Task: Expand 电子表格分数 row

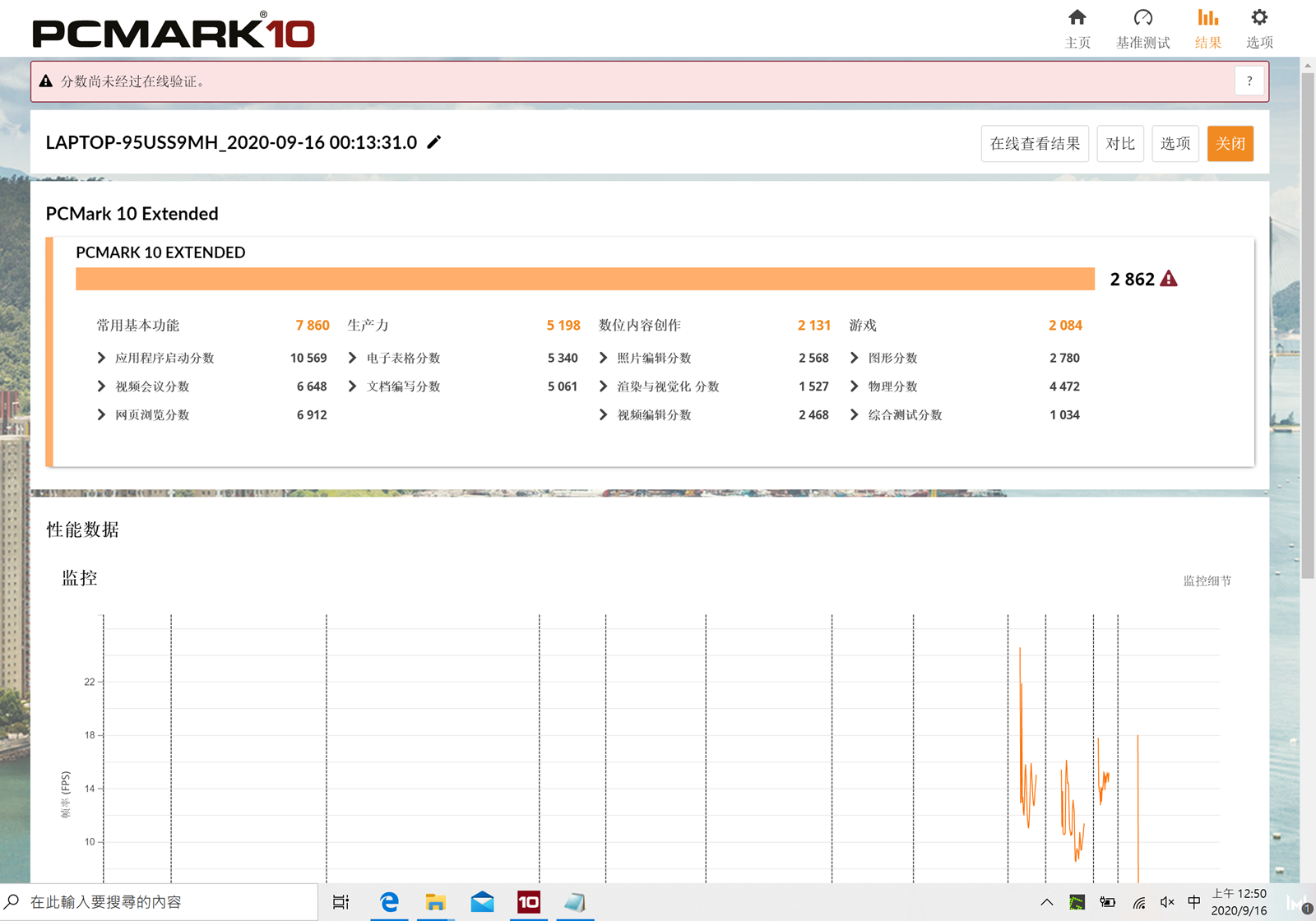Action: (x=352, y=358)
